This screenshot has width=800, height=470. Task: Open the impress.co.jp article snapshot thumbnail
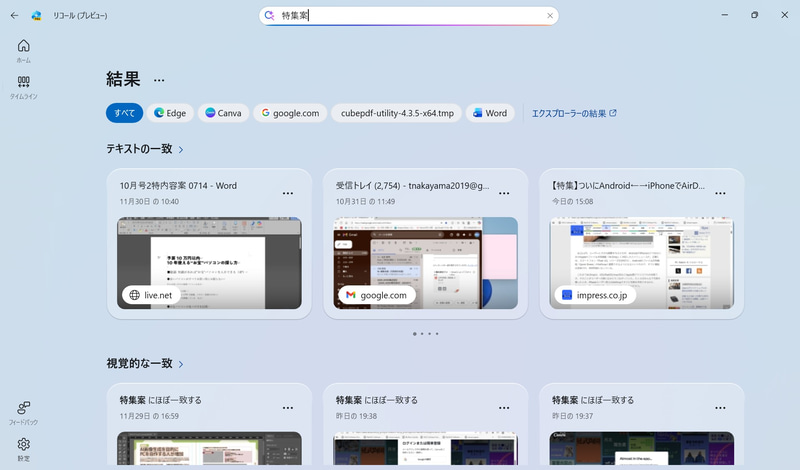(x=642, y=263)
